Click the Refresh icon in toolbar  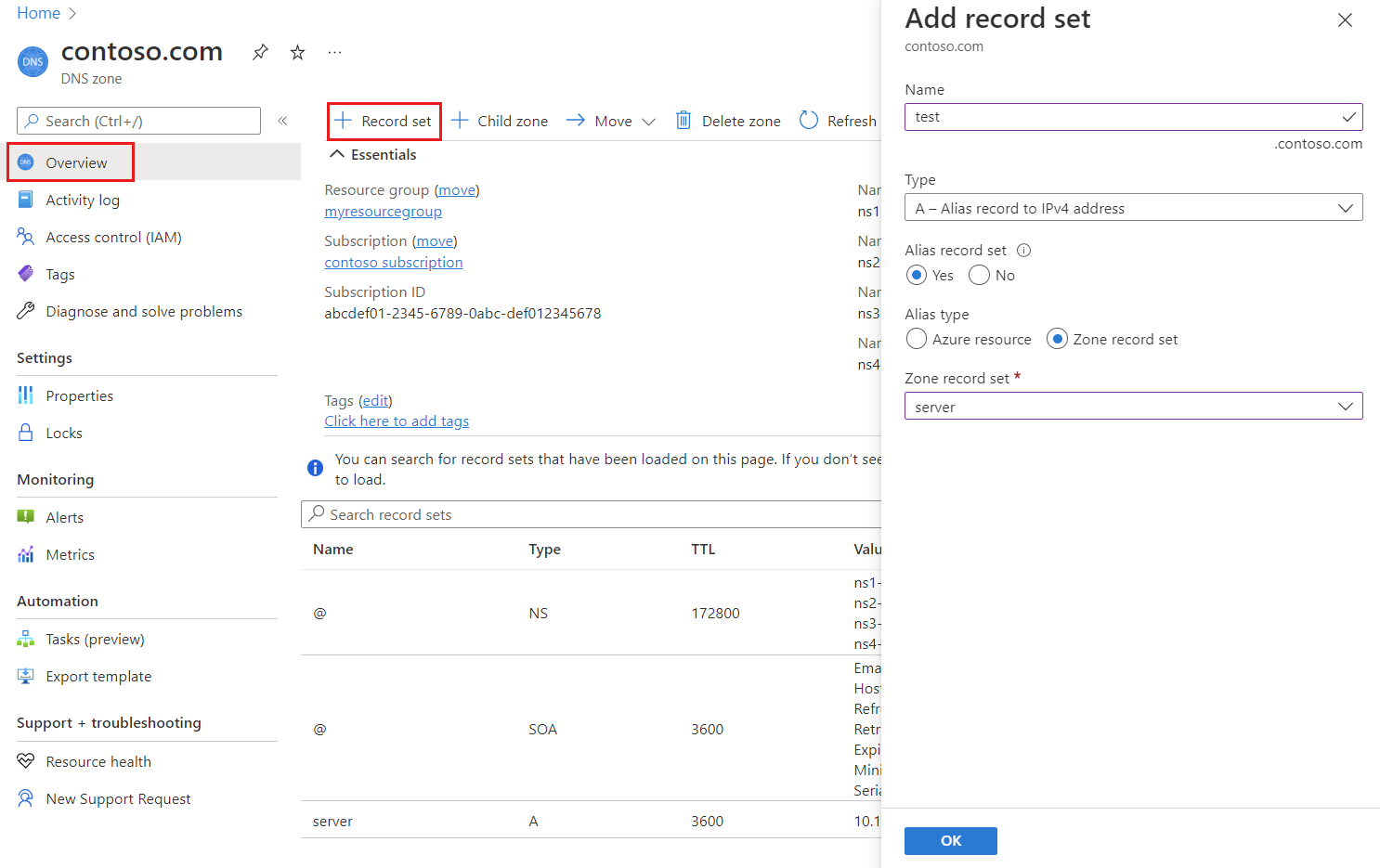(x=809, y=121)
